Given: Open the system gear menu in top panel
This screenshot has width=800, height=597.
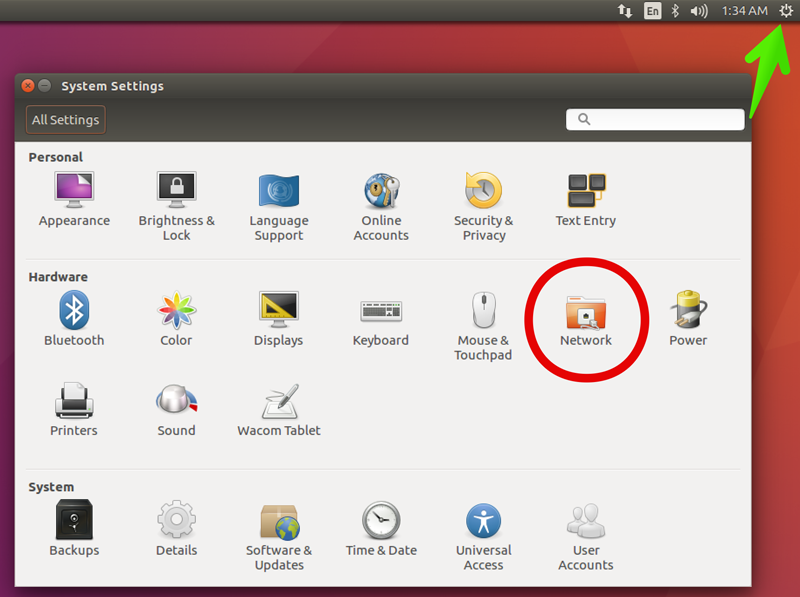Looking at the screenshot, I should [786, 11].
